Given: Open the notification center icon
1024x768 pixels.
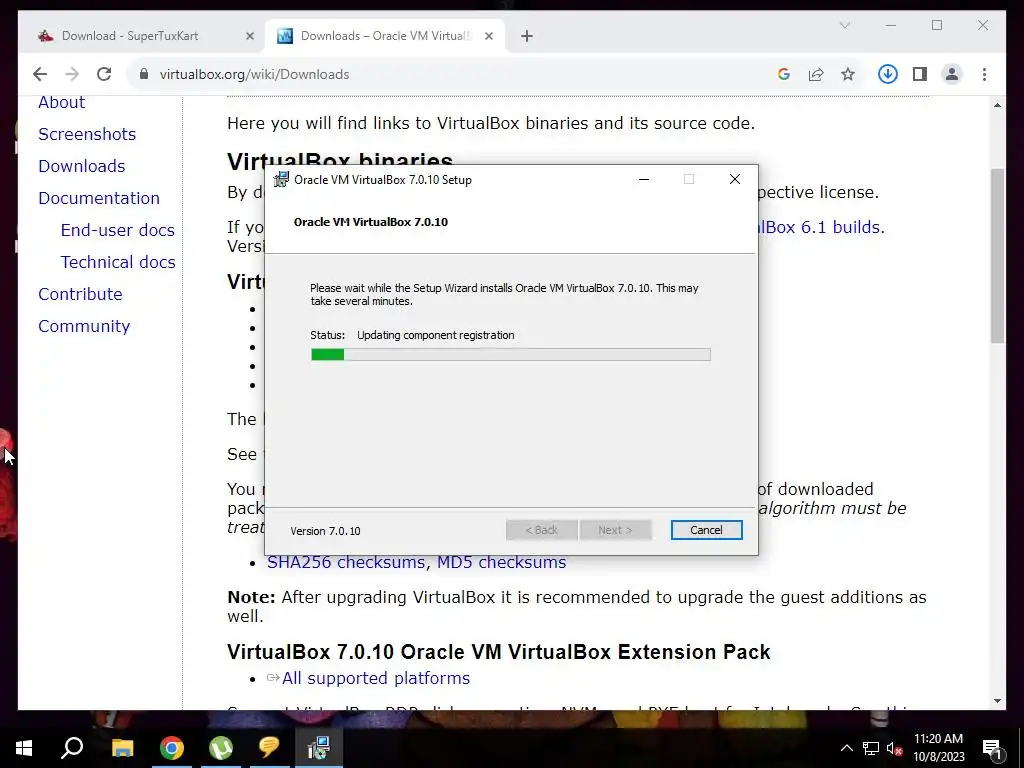Looking at the screenshot, I should [x=993, y=749].
